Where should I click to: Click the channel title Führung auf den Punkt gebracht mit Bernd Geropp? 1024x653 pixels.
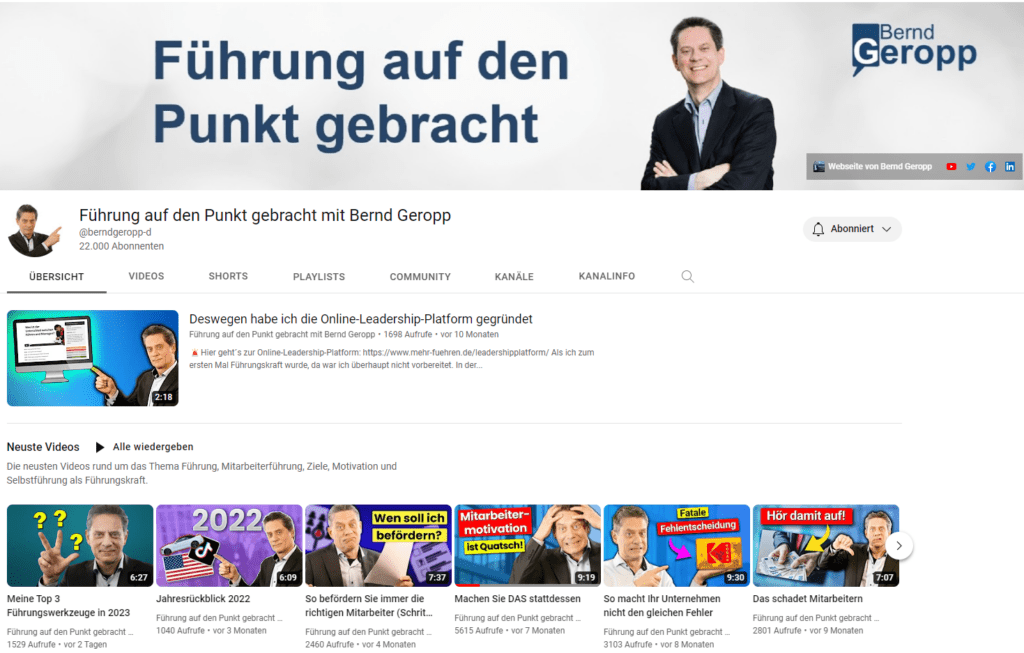pyautogui.click(x=265, y=215)
